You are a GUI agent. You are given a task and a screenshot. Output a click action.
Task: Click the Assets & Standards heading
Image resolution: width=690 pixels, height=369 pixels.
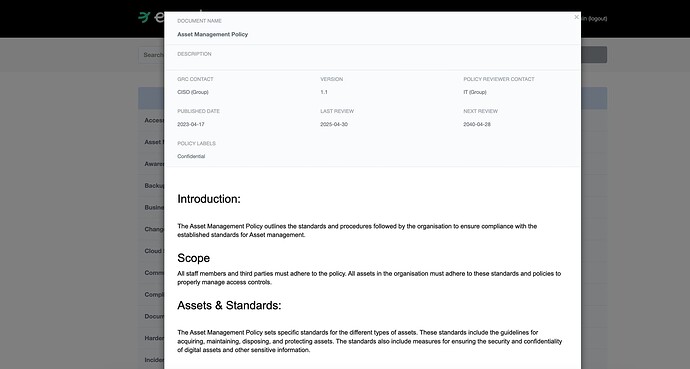pos(229,305)
